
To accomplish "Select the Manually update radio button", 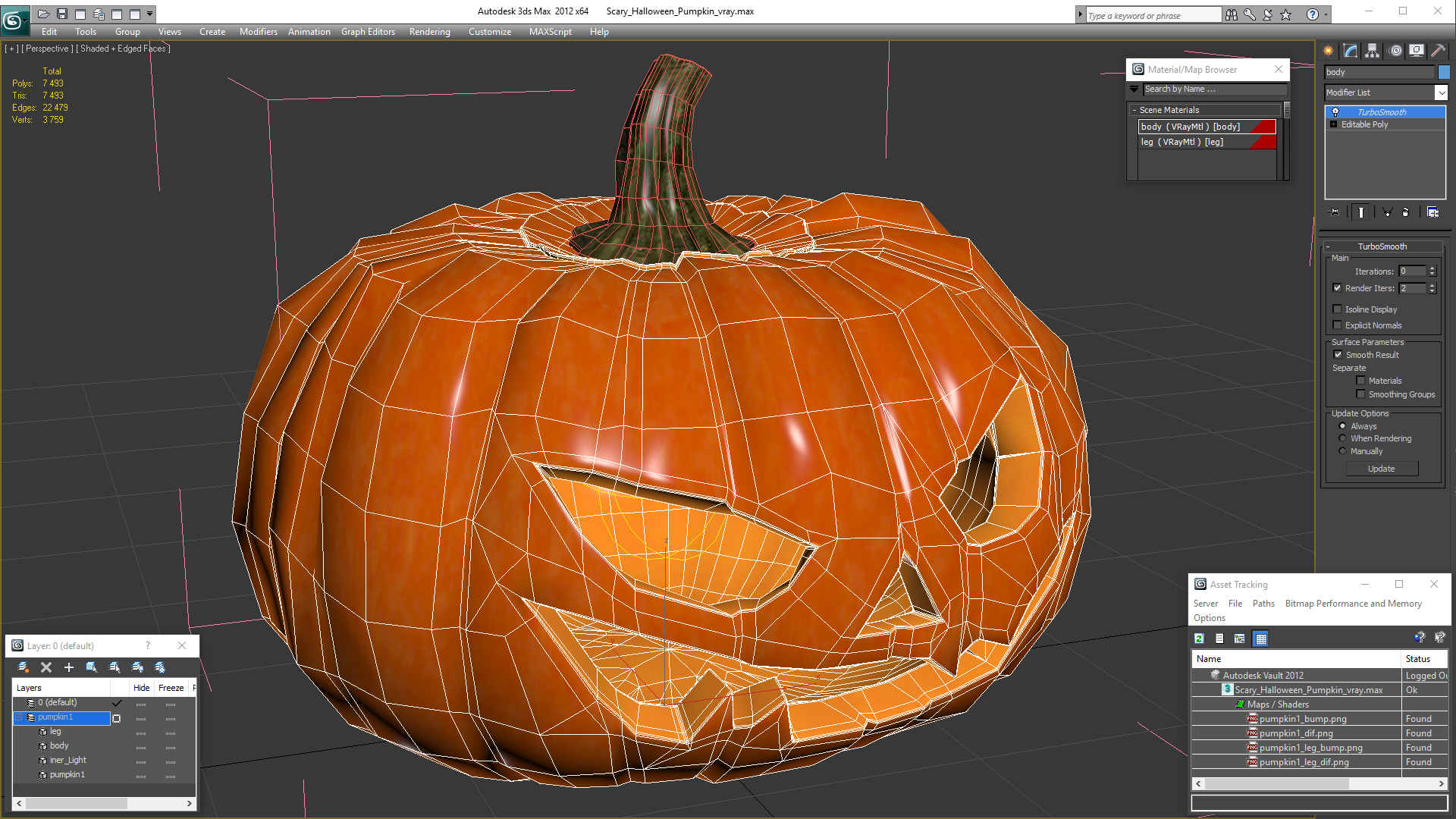I will pos(1342,451).
